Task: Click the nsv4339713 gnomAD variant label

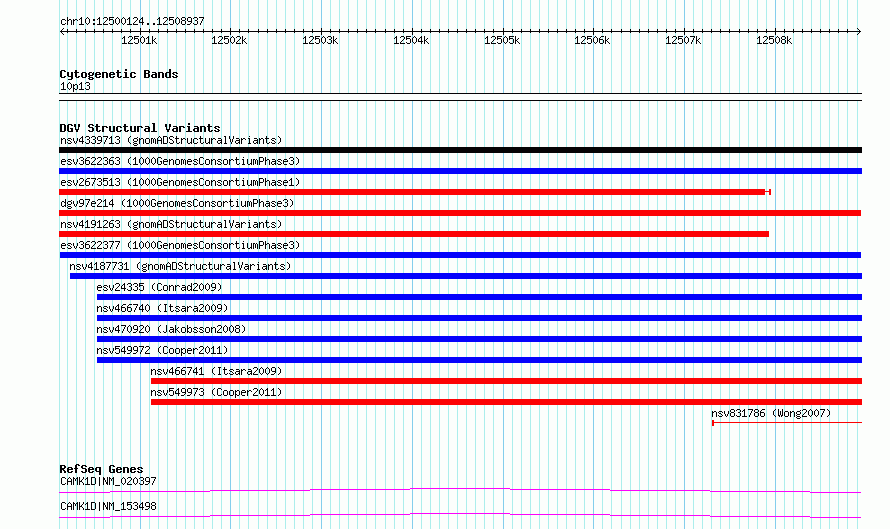Action: point(171,140)
